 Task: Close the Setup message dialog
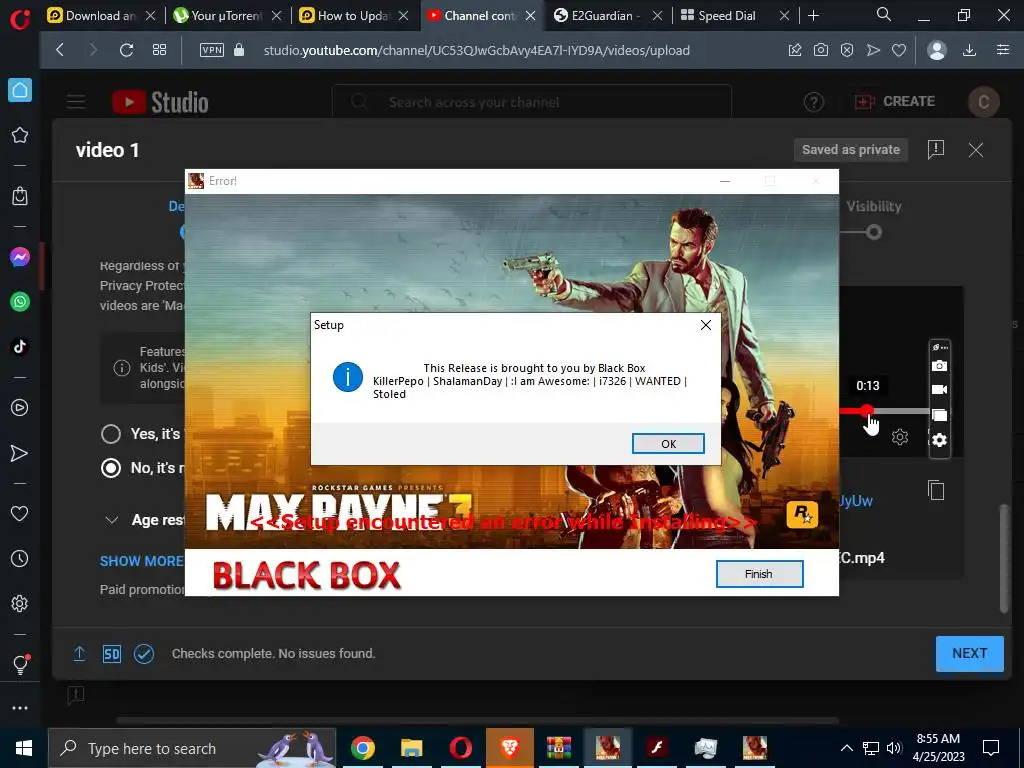[x=706, y=325]
